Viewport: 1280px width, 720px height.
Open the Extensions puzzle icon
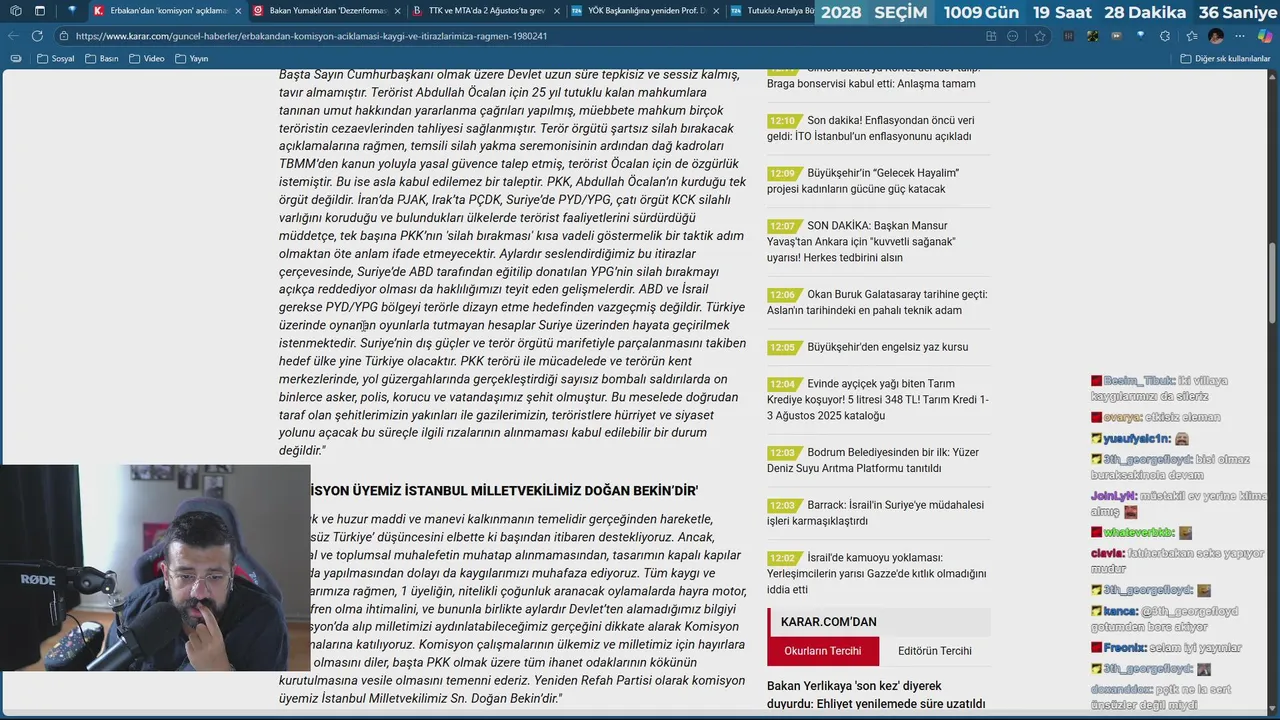point(1166,36)
